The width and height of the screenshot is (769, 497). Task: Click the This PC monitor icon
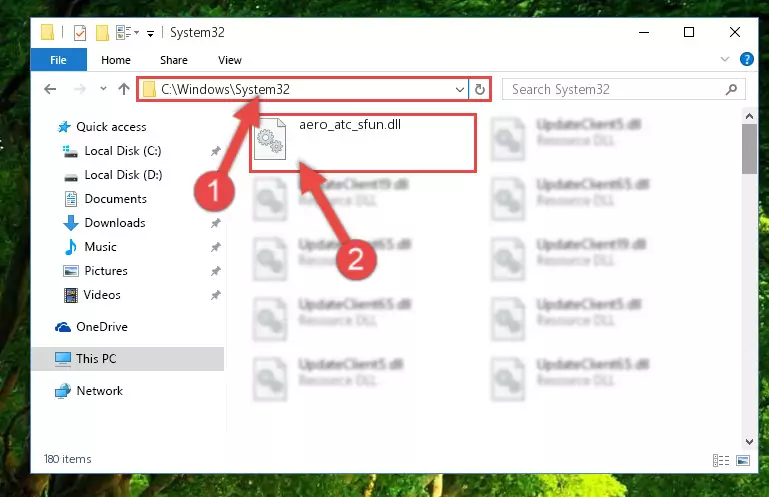click(x=63, y=359)
